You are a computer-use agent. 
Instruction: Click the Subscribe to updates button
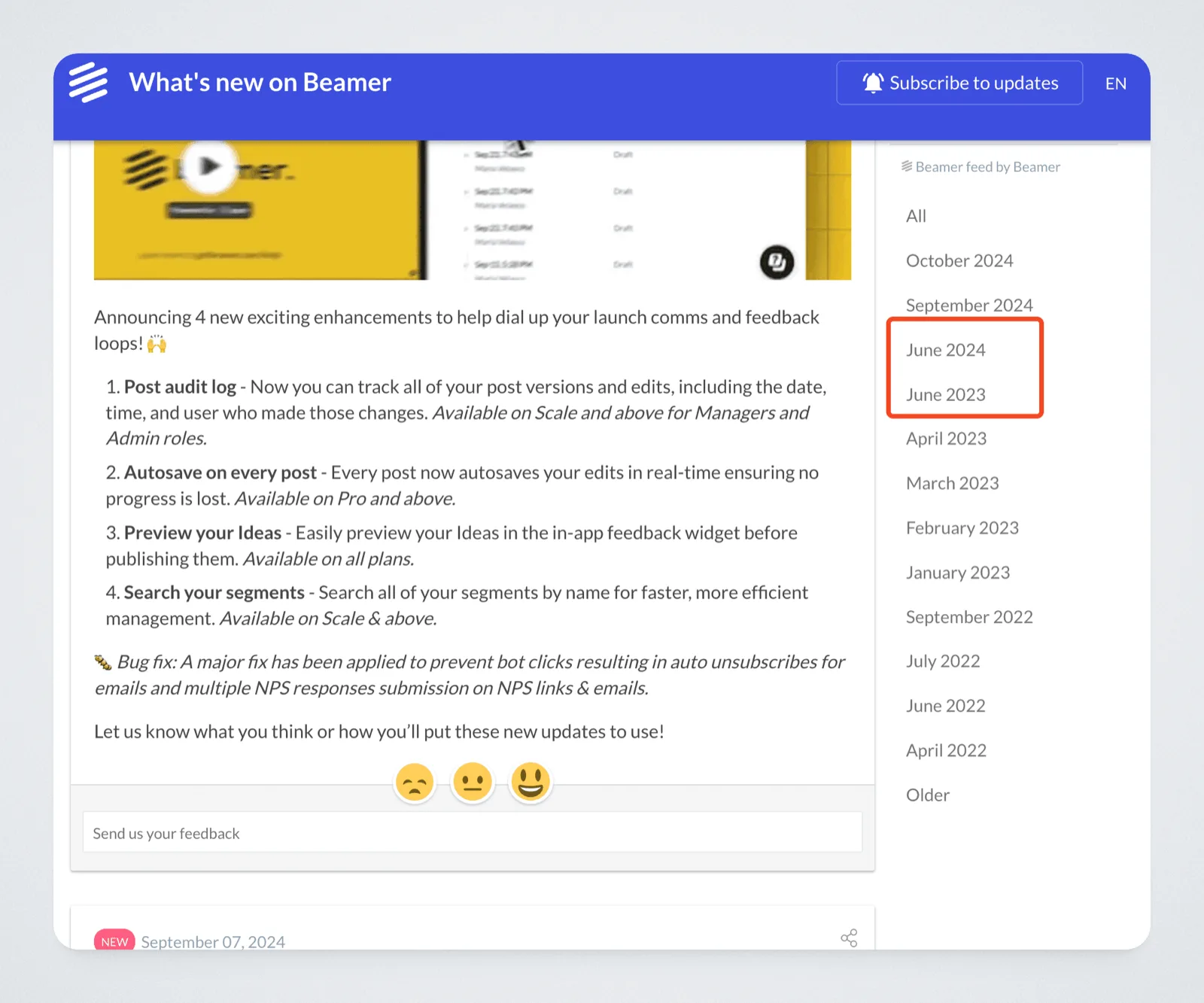(x=959, y=83)
